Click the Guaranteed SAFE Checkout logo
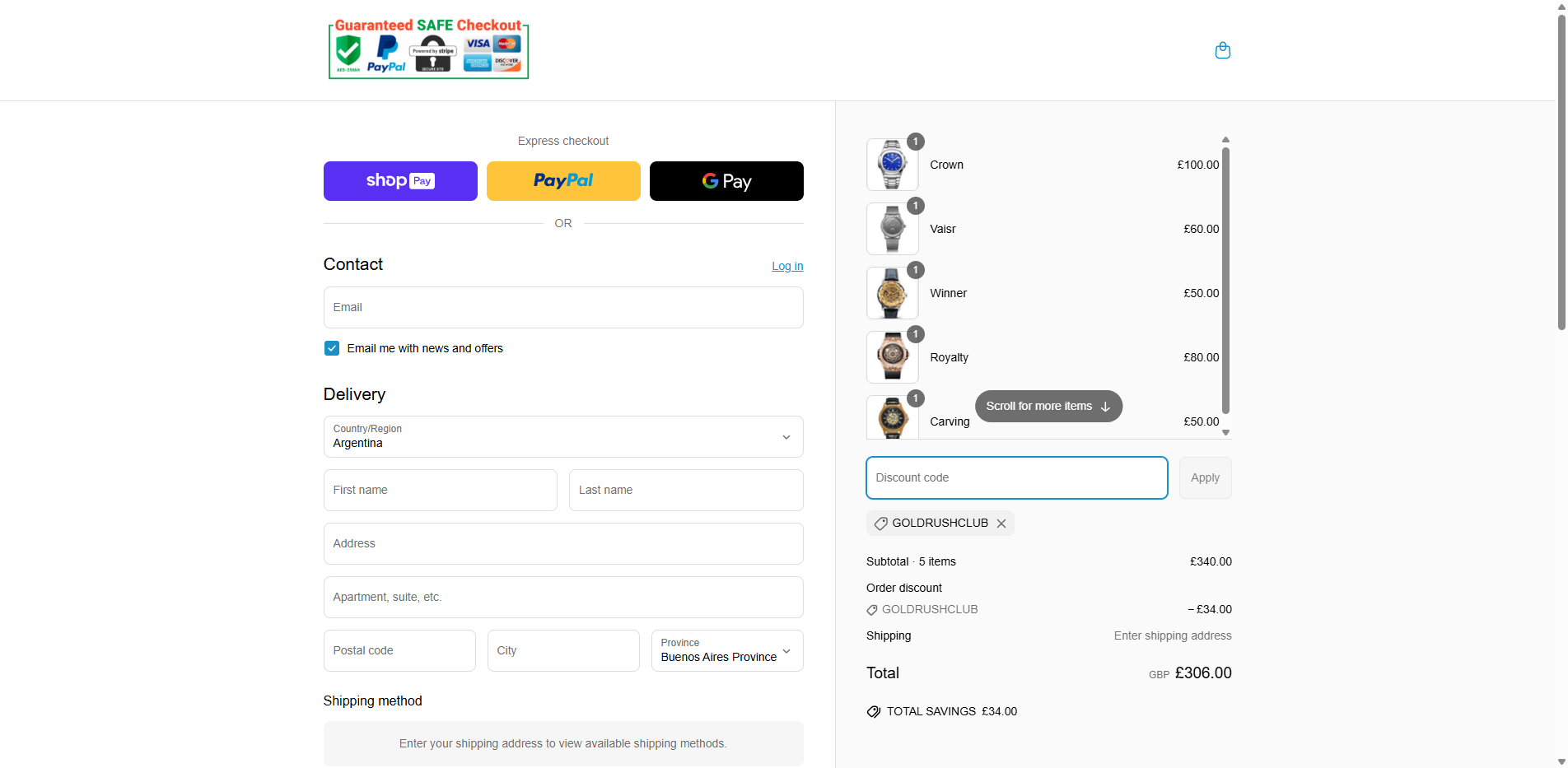The image size is (1568, 768). pos(428,49)
